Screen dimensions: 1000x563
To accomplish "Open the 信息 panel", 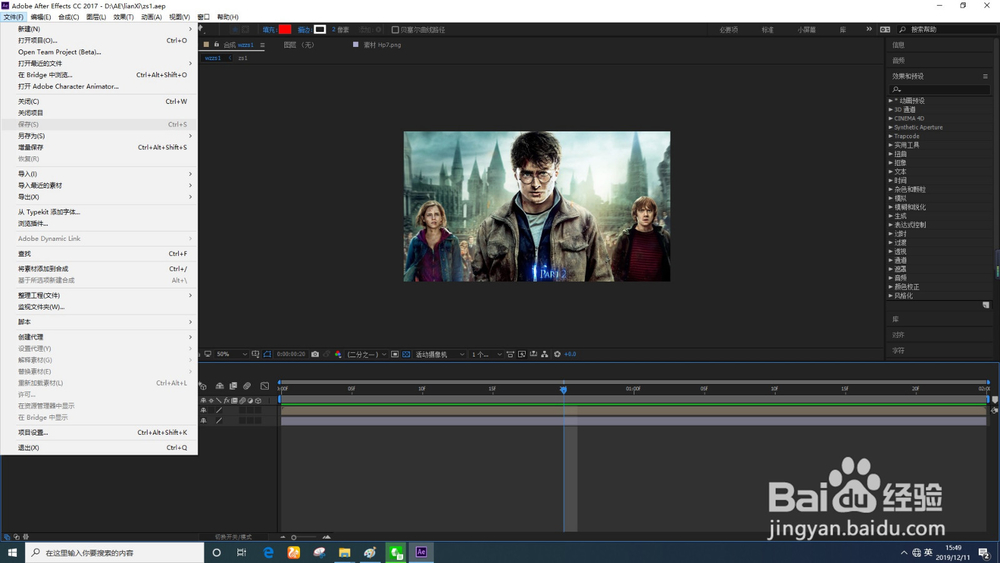I will 899,45.
